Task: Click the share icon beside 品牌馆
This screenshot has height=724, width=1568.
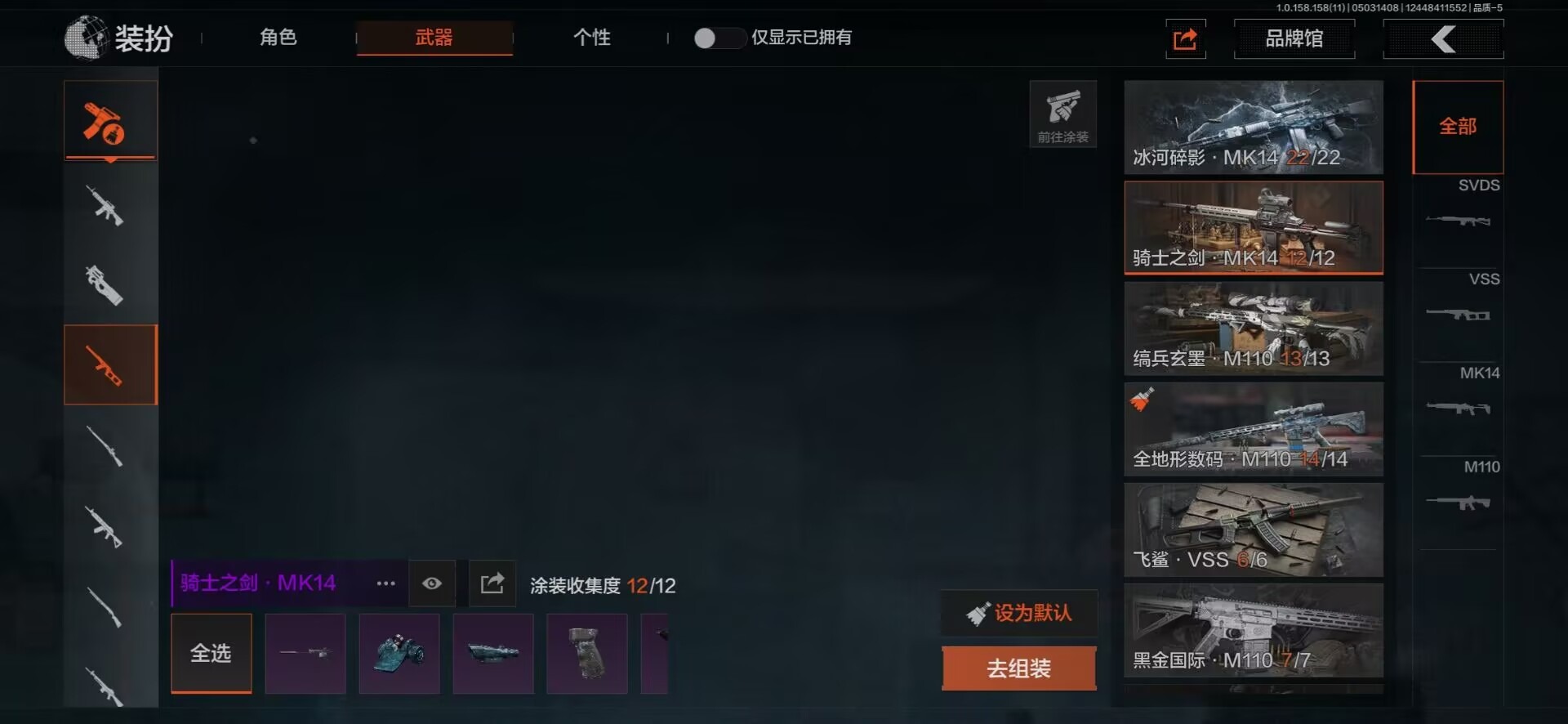Action: (x=1186, y=38)
